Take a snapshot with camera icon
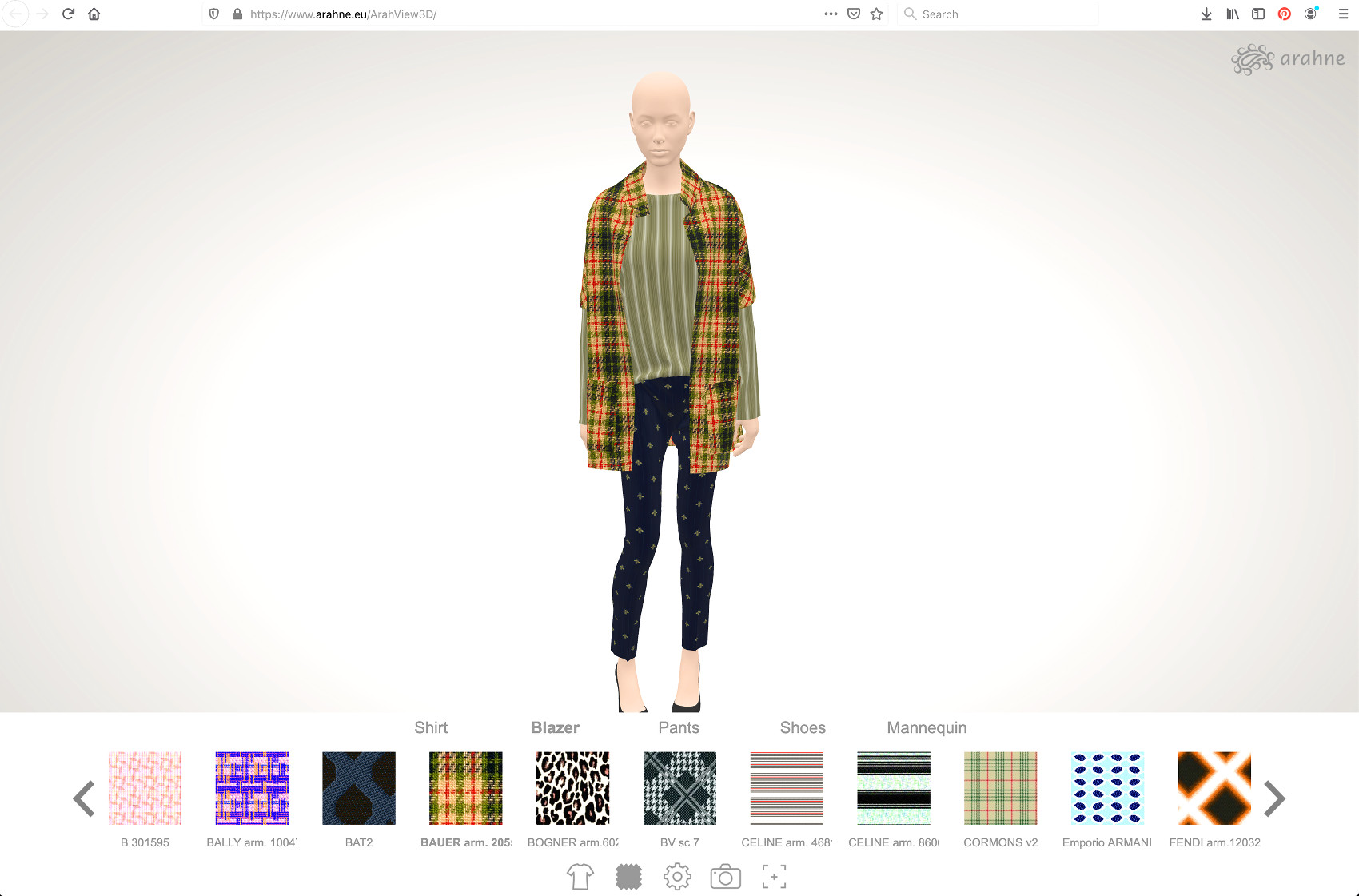Viewport: 1359px width, 896px height. 725,877
